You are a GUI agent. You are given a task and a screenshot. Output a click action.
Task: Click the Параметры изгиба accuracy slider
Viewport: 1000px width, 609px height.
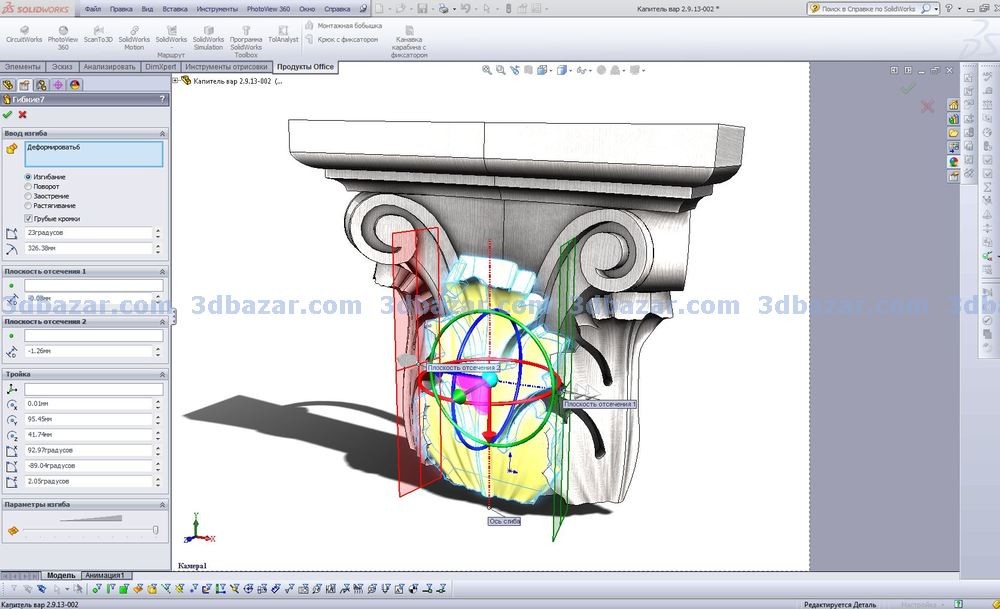click(90, 529)
